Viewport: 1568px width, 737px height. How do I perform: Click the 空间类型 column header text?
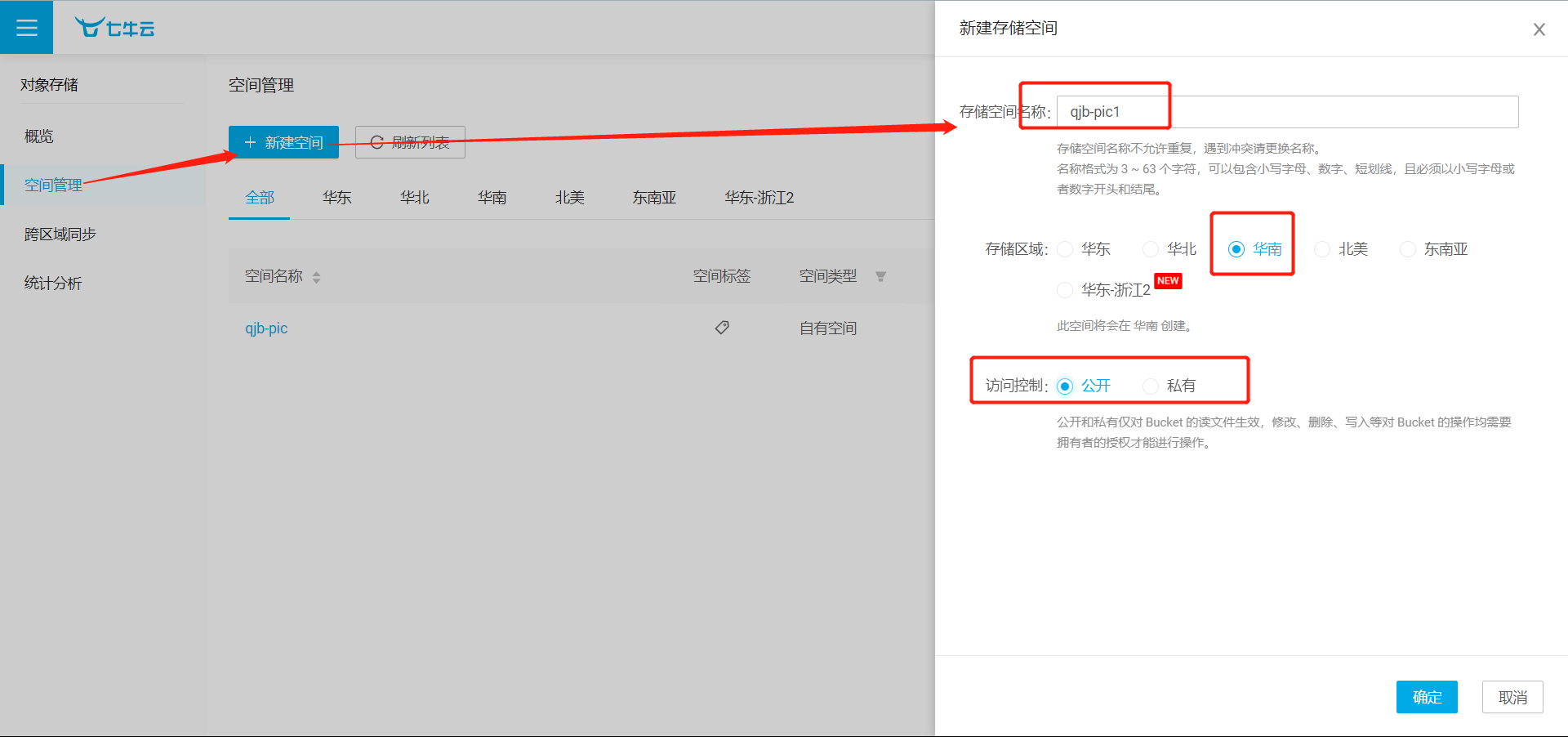pyautogui.click(x=828, y=276)
